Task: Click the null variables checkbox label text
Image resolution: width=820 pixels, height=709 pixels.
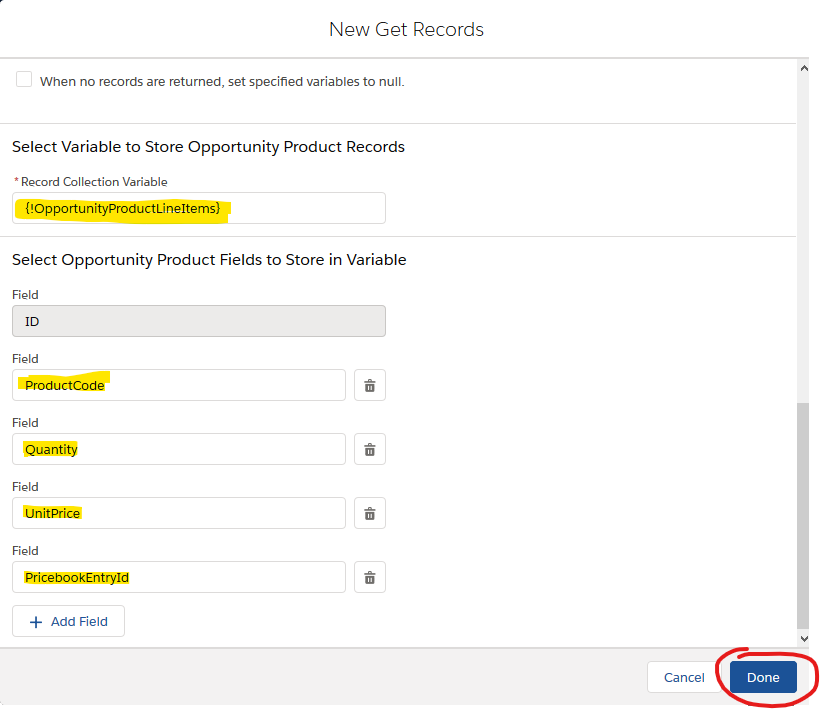Action: click(222, 82)
